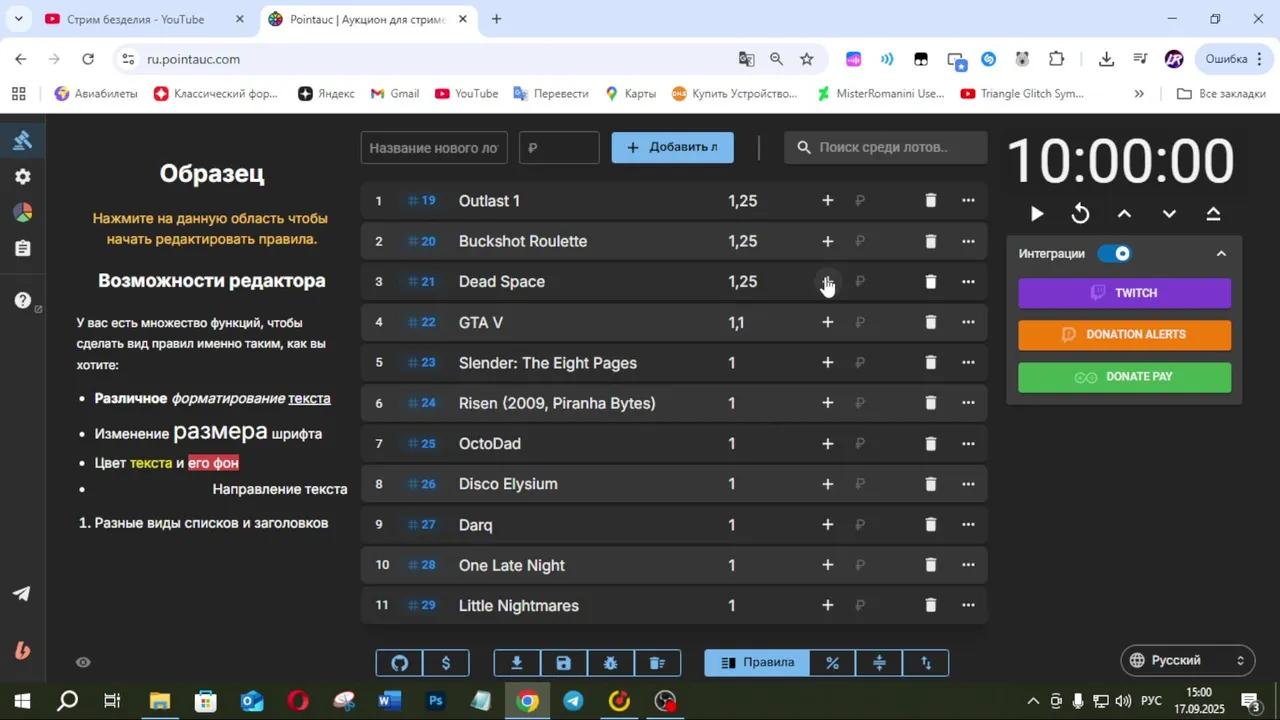Expand the bookmarks overflow chevron

point(1138,93)
